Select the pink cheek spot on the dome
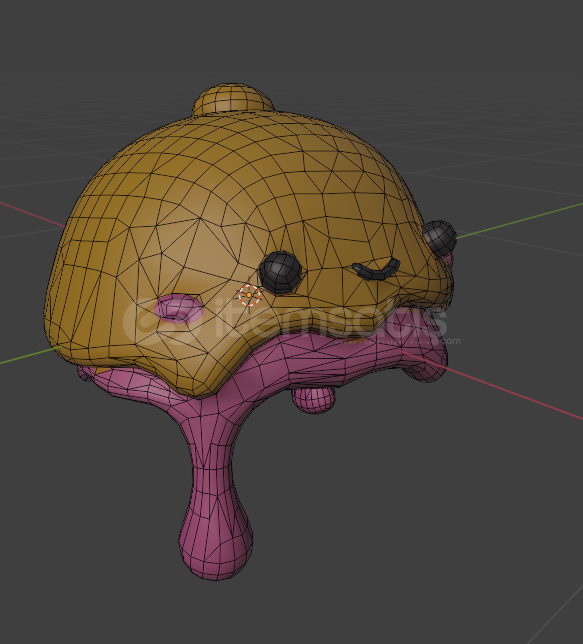This screenshot has width=583, height=644. [179, 308]
